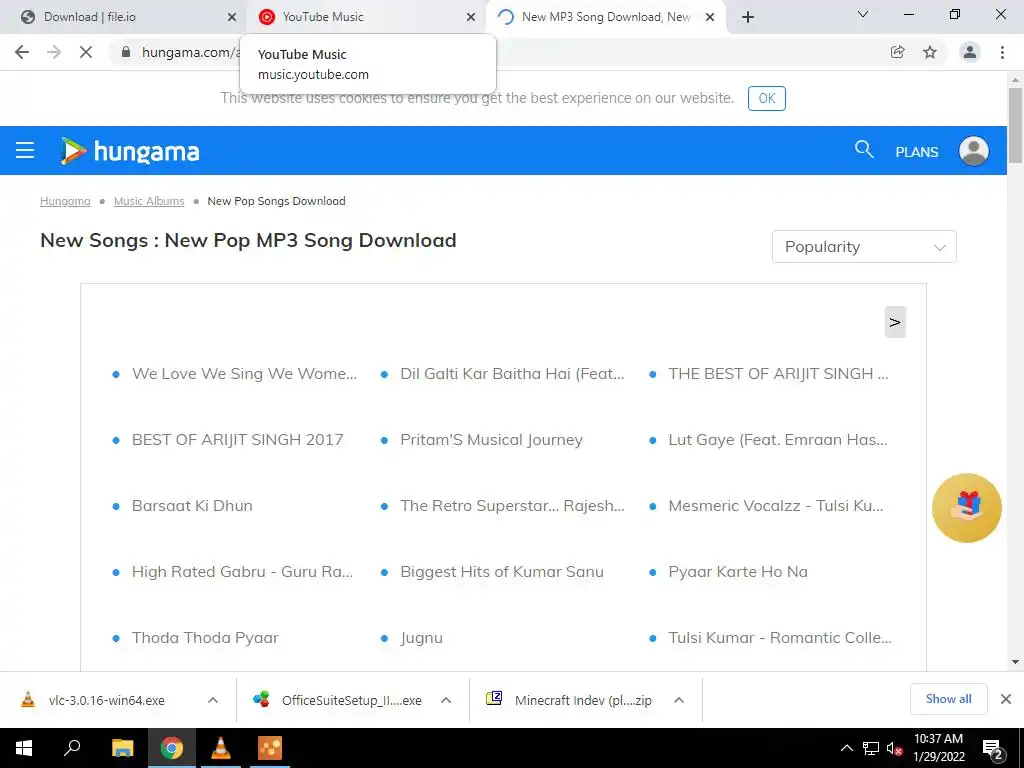Close the Download file.io tab
Viewport: 1024px width, 768px height.
[x=231, y=17]
